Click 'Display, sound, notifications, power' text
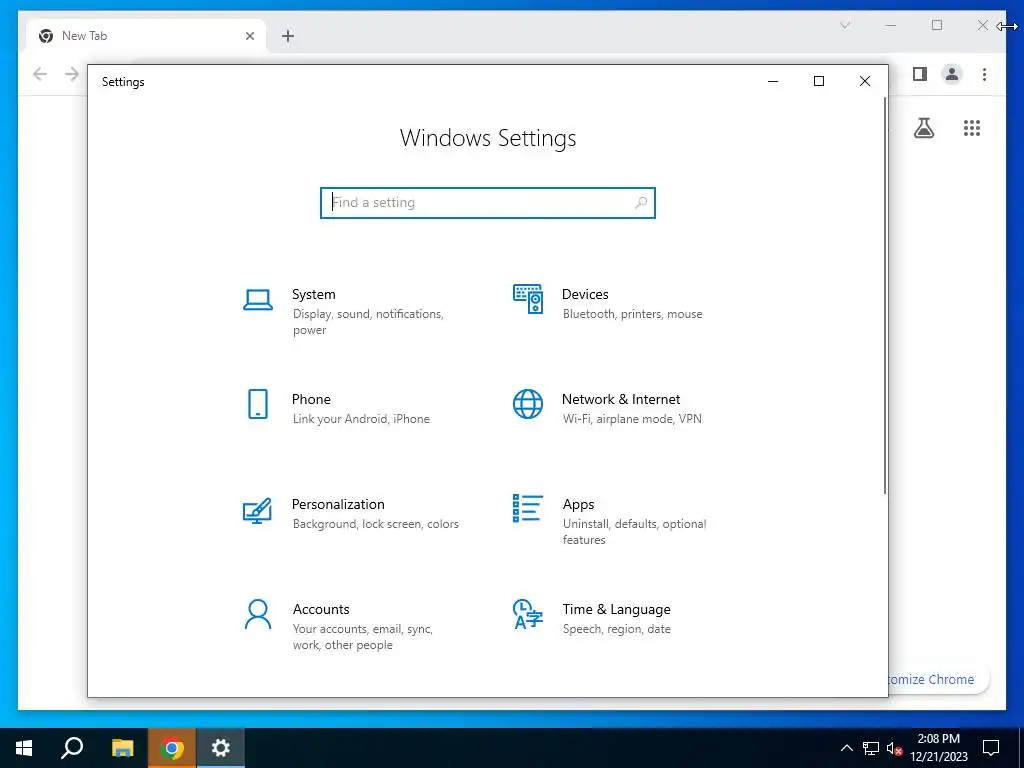Viewport: 1024px width, 768px height. [x=368, y=322]
